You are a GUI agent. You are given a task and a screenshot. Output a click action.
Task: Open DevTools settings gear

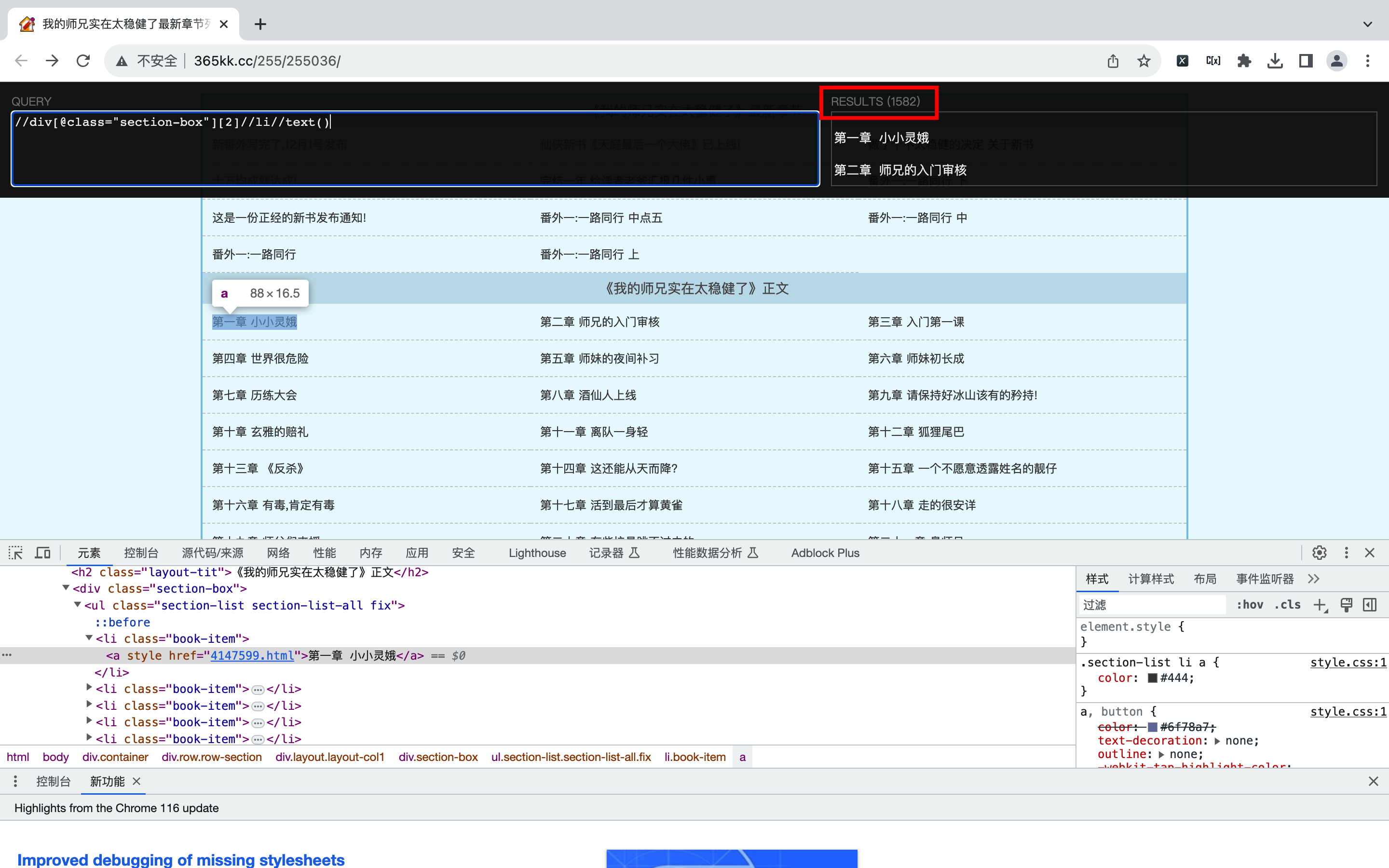point(1320,553)
